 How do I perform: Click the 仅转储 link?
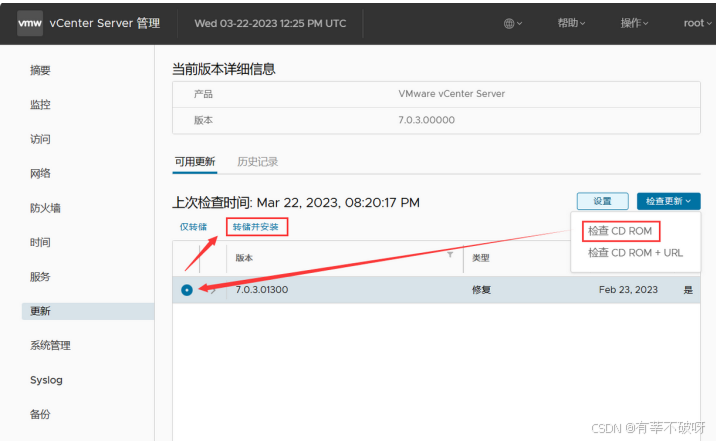193,227
